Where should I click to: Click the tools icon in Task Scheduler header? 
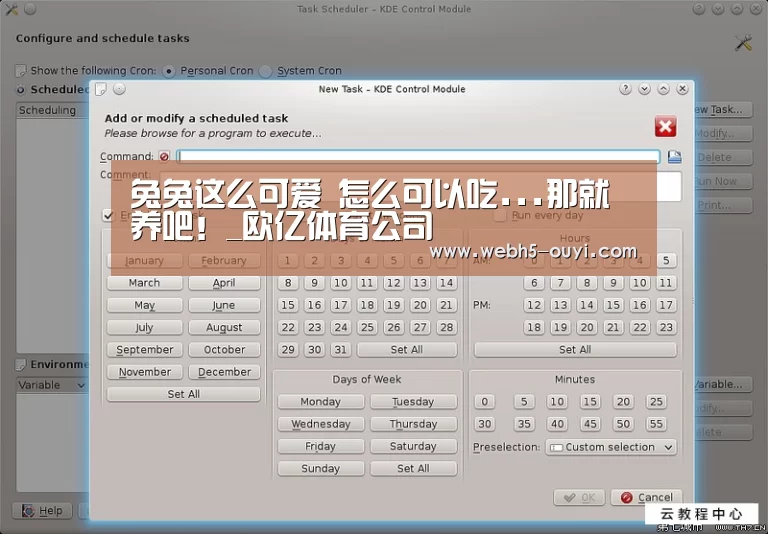[744, 43]
